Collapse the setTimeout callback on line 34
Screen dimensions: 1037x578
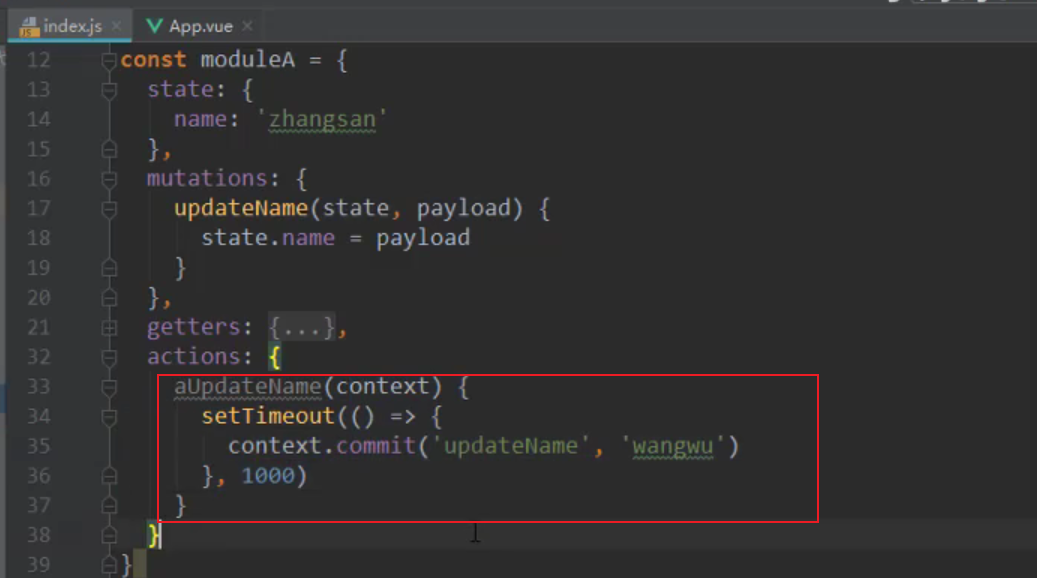[x=109, y=417]
